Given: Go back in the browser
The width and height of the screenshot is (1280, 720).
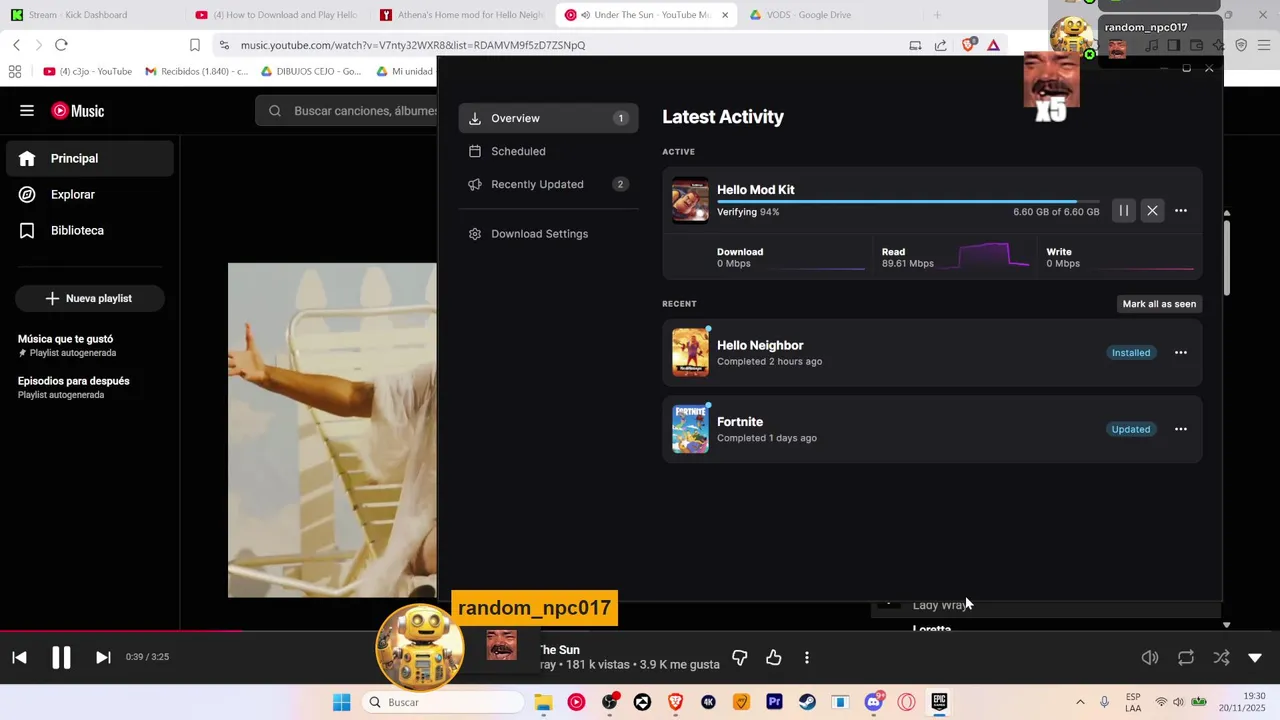Looking at the screenshot, I should click(x=16, y=45).
